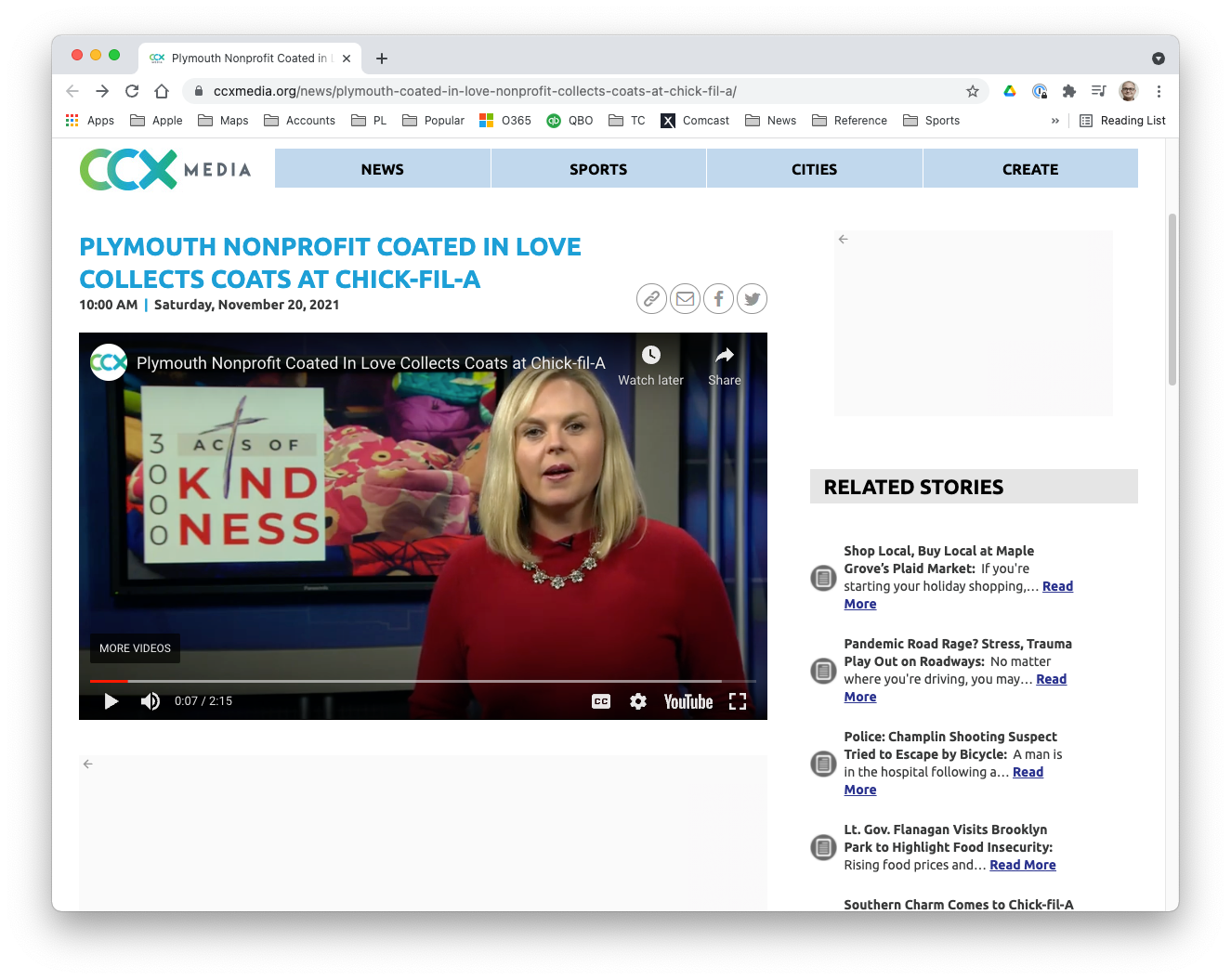Screen dimensions: 1231x980
Task: Open the Maps bookmarks folder
Action: 223,121
